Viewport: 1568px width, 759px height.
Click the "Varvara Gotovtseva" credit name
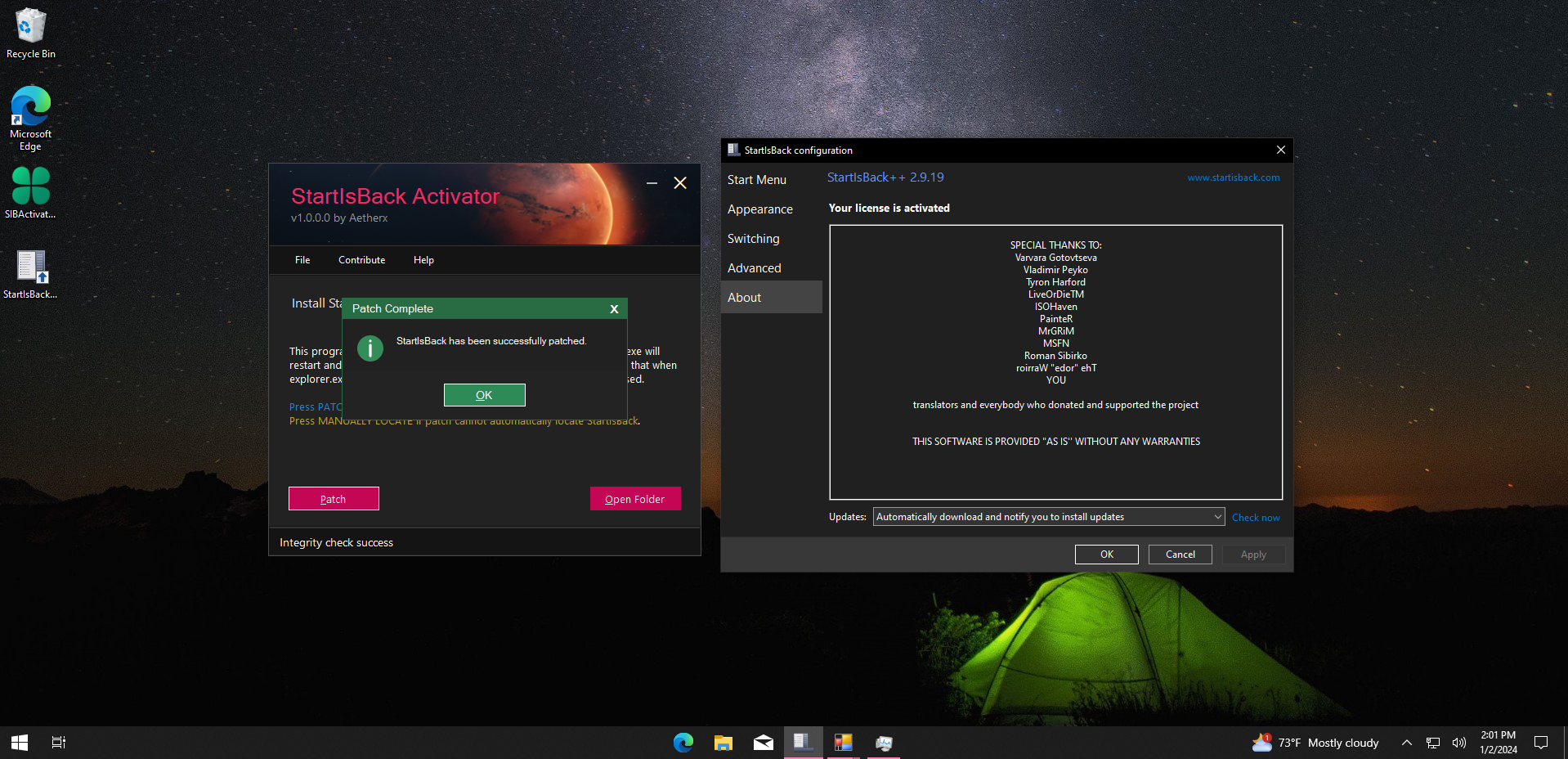point(1056,258)
